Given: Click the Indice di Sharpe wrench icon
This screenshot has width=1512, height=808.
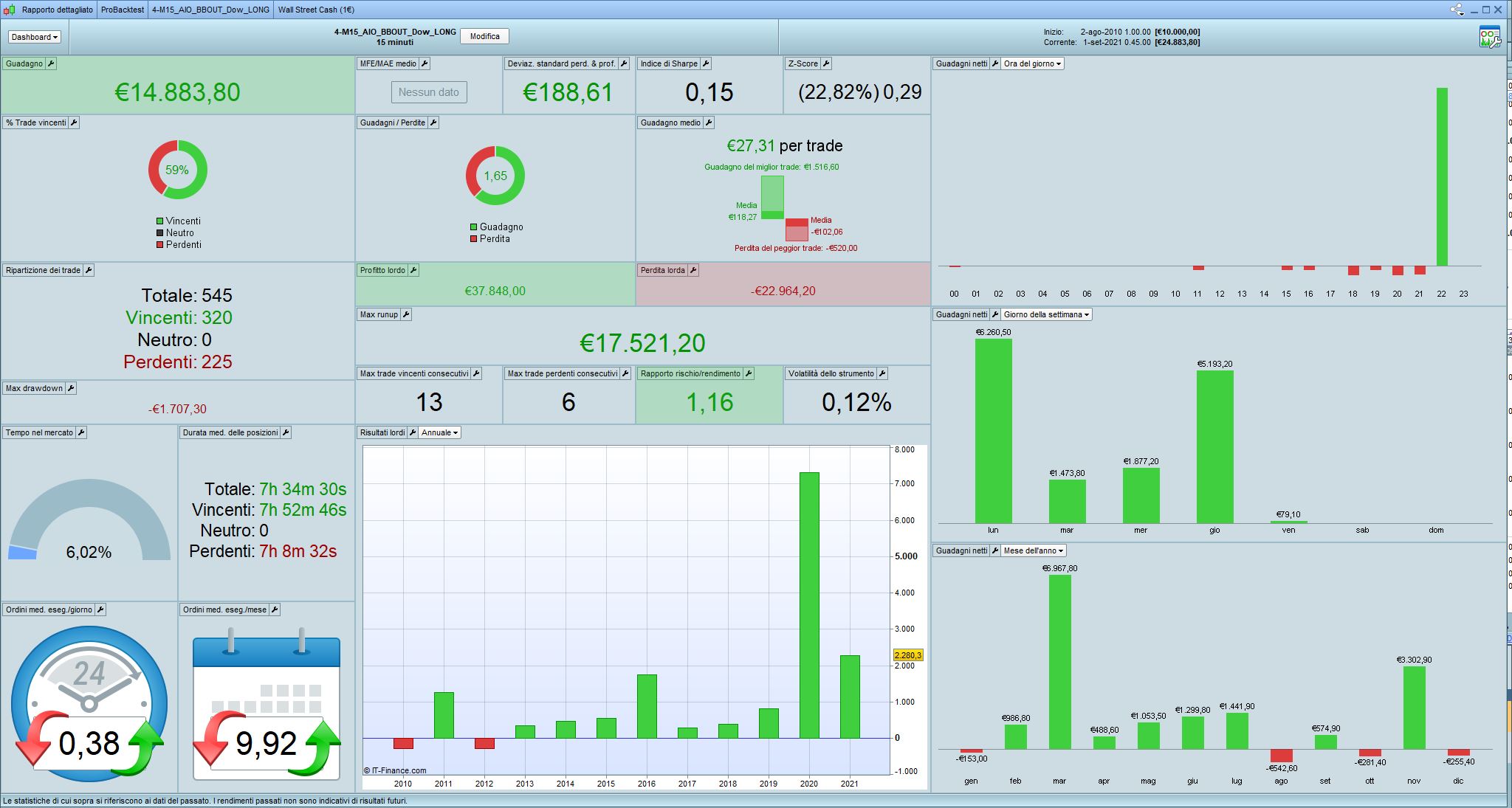Looking at the screenshot, I should (x=706, y=63).
